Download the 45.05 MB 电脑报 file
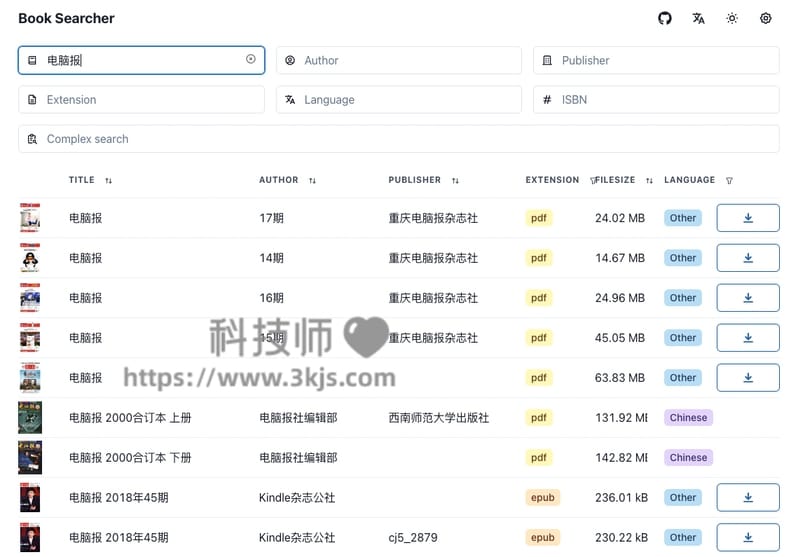 coord(748,338)
